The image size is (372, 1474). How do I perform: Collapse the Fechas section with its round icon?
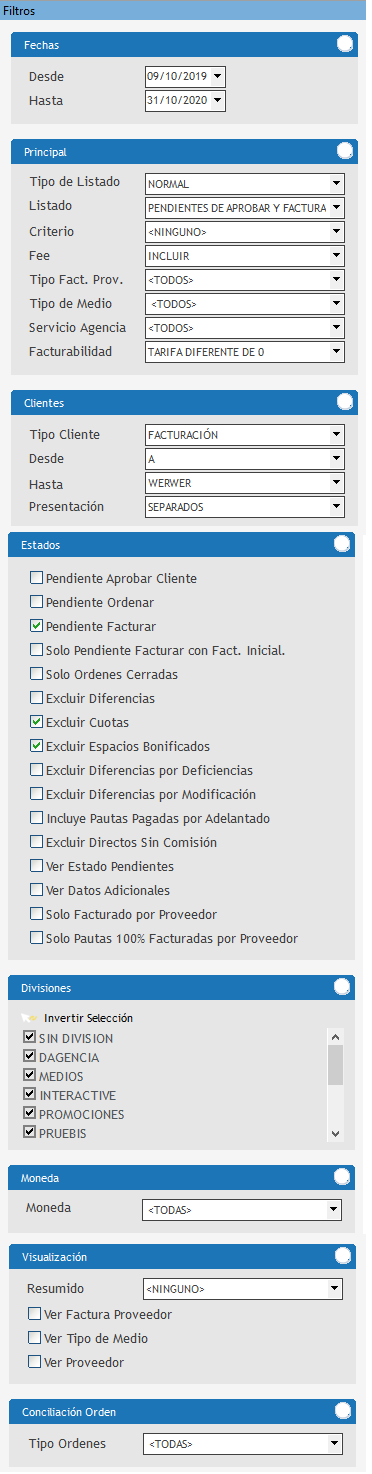345,44
